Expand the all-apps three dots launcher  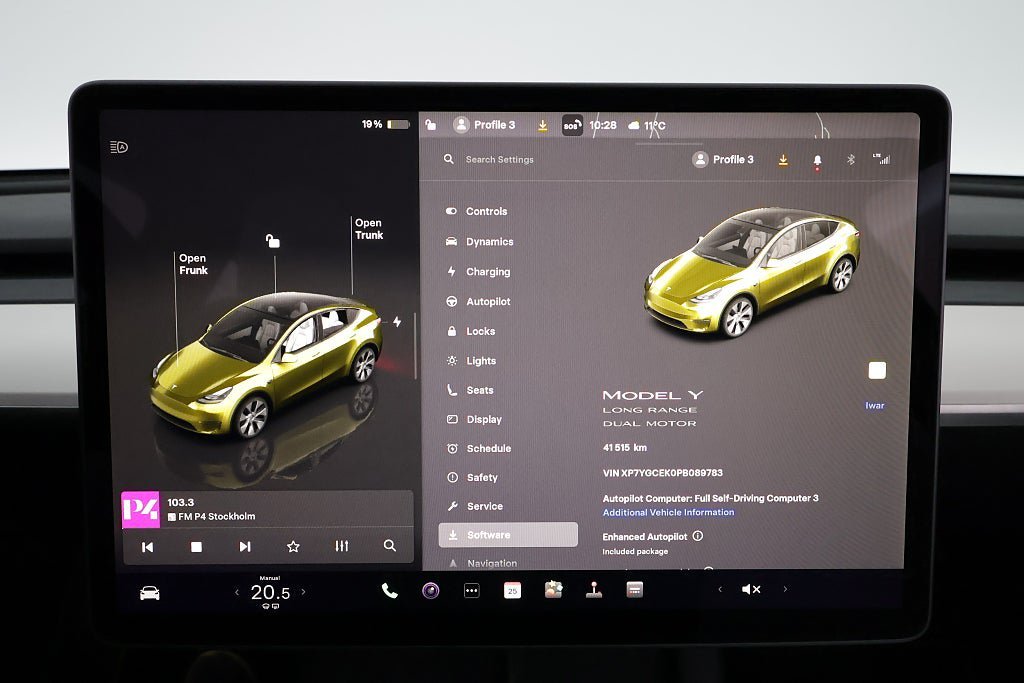pyautogui.click(x=472, y=590)
